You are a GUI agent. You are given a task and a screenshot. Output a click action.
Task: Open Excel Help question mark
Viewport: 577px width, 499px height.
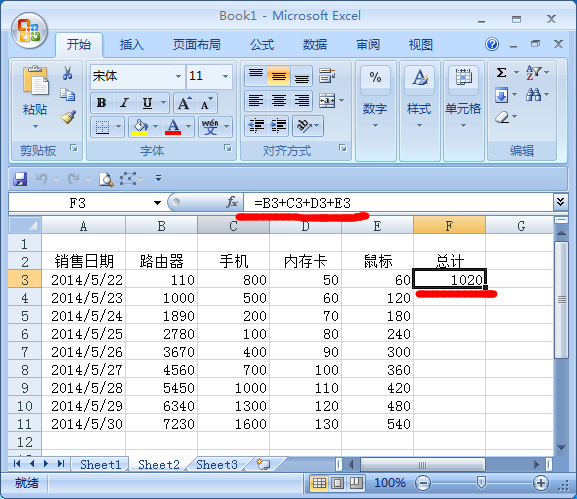[492, 45]
